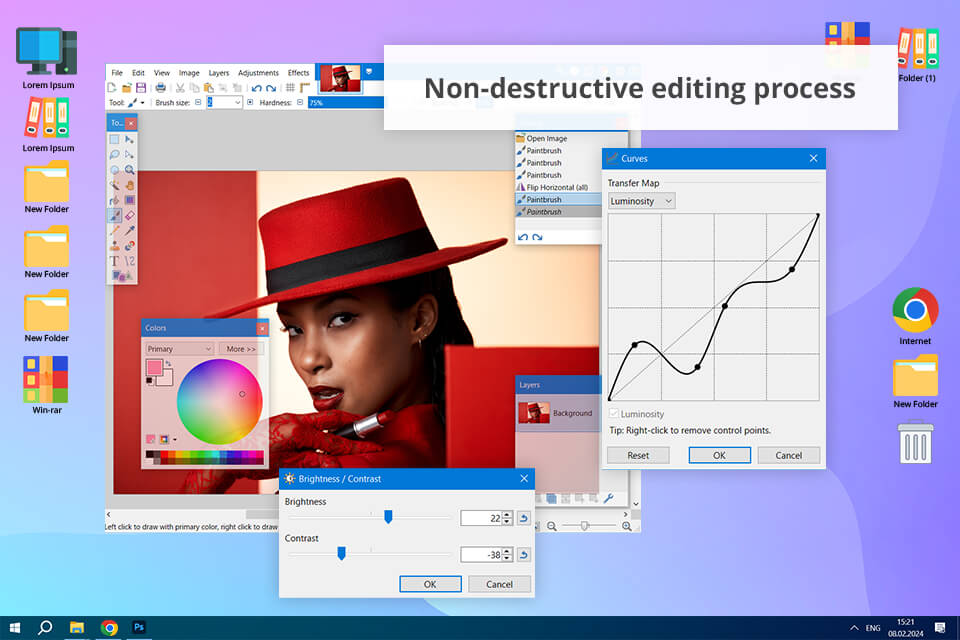
Task: Redo using the main toolbar arrow
Action: [x=271, y=88]
